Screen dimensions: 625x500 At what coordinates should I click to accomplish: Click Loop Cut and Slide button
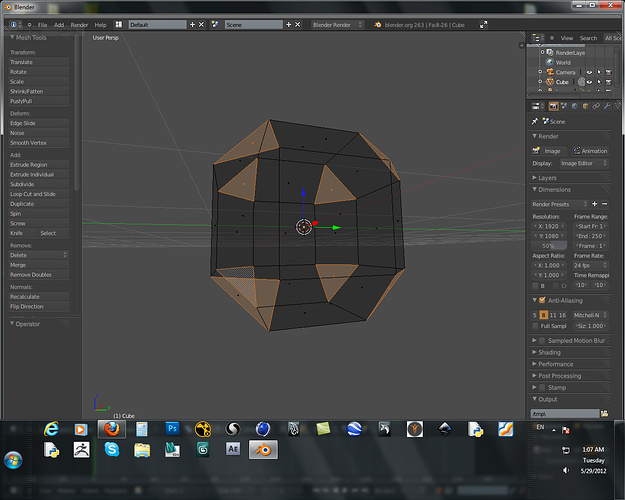click(39, 194)
